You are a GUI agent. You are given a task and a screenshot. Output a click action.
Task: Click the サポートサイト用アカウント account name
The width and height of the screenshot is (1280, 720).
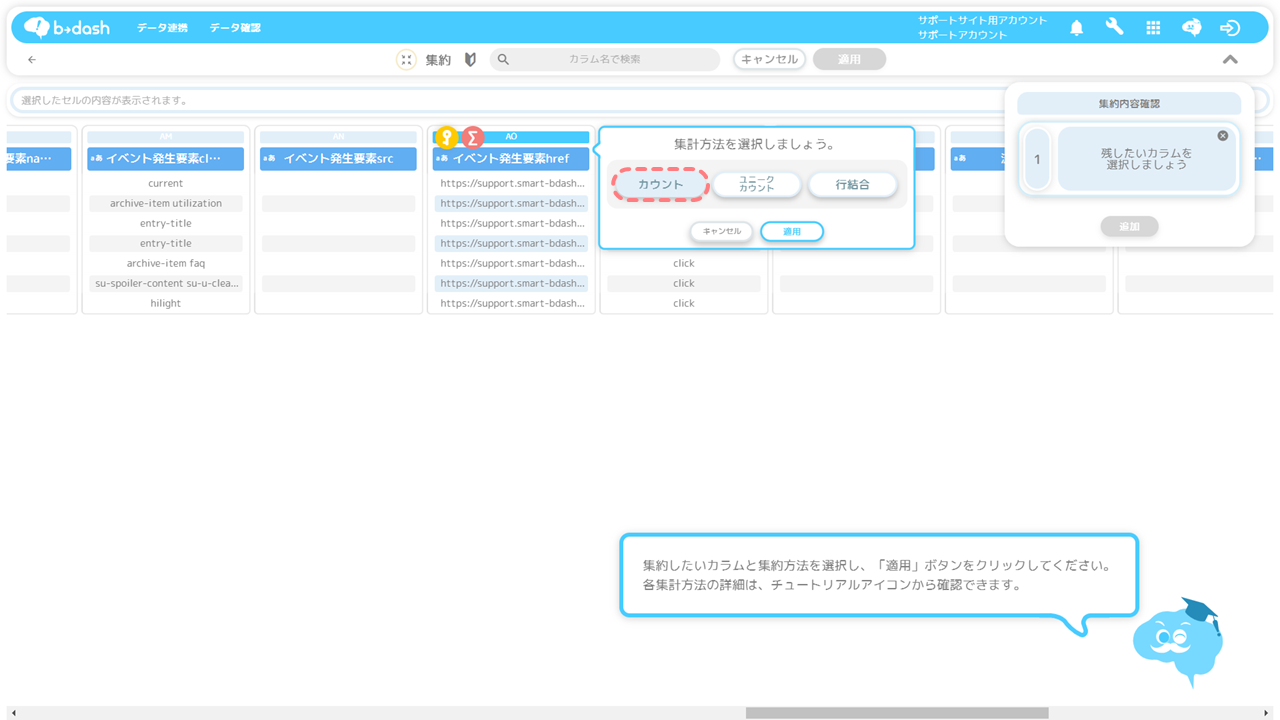coord(982,21)
